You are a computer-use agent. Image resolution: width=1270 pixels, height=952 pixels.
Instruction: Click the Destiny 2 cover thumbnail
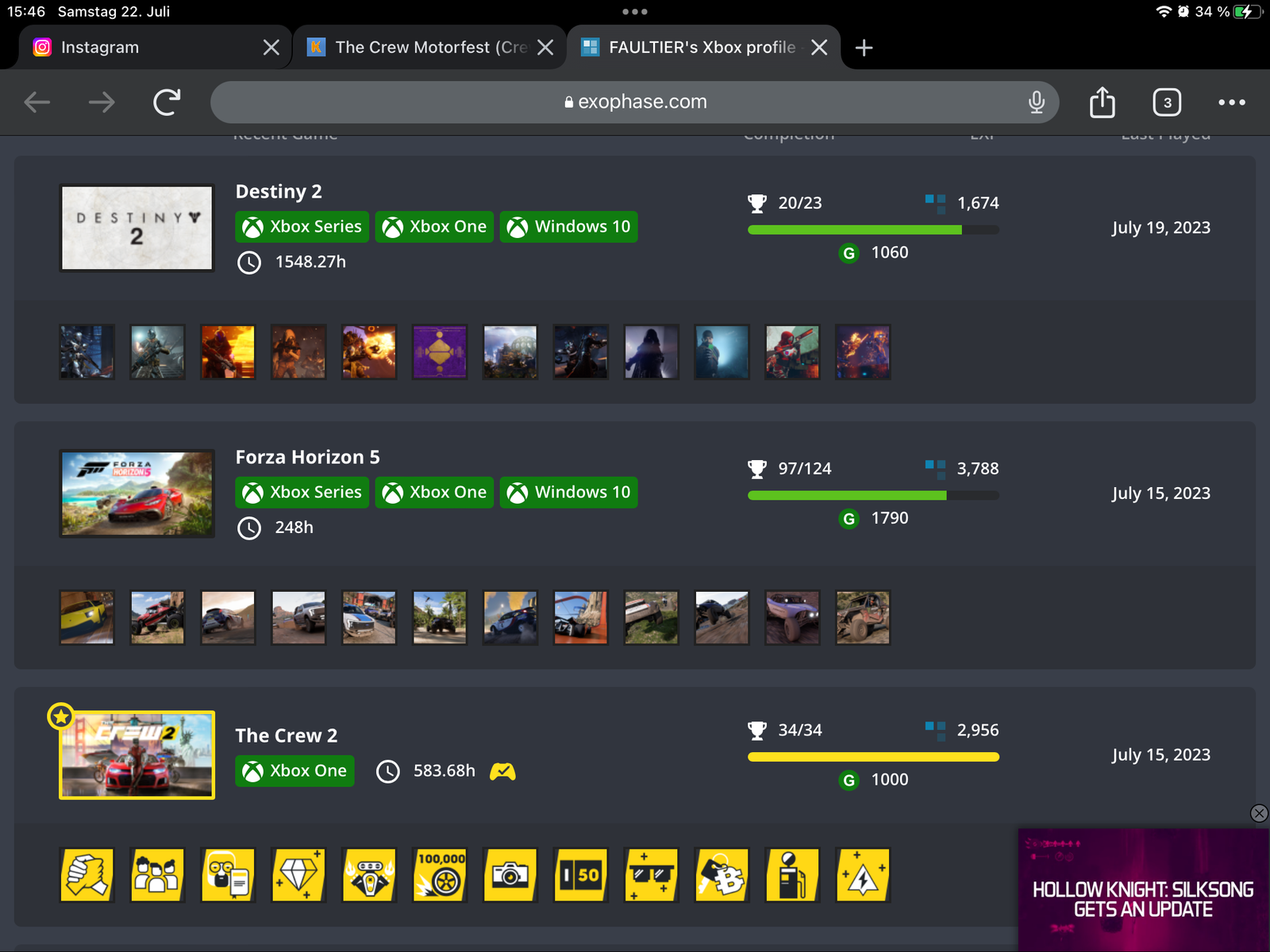tap(137, 228)
